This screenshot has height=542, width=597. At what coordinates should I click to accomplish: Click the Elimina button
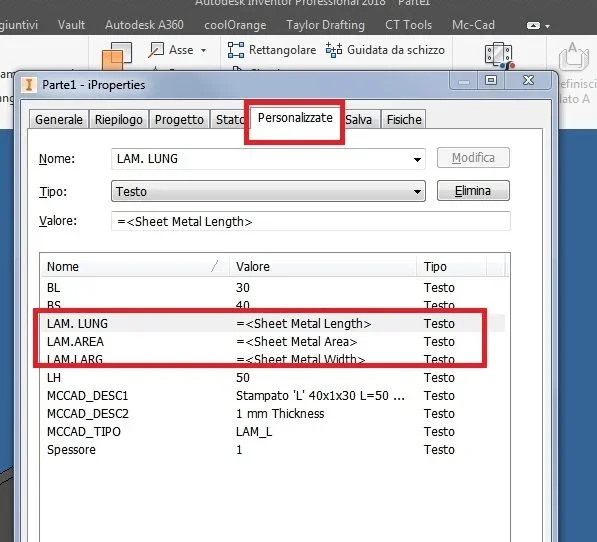coord(473,190)
